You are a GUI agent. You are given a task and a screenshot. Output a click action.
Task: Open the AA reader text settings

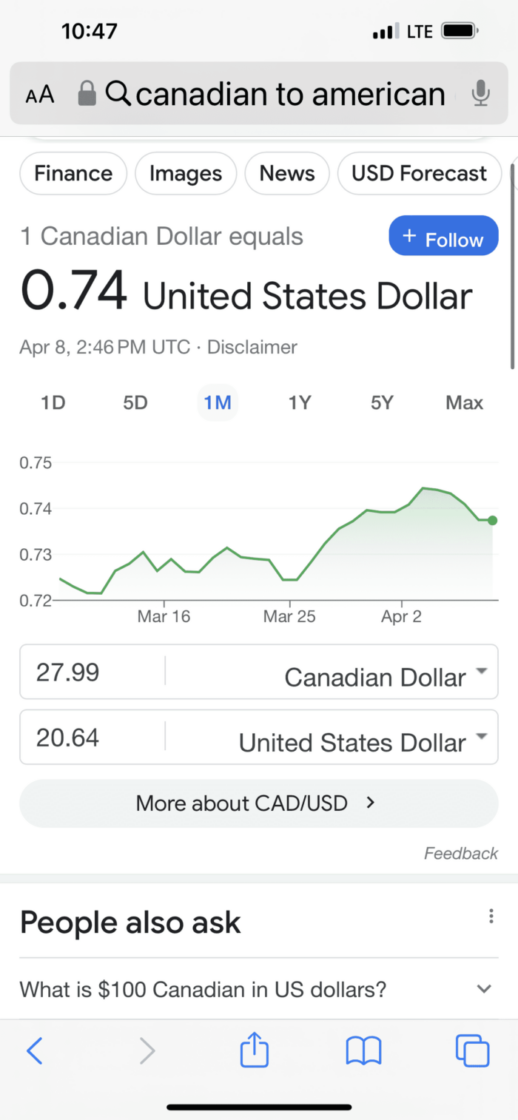click(x=40, y=94)
